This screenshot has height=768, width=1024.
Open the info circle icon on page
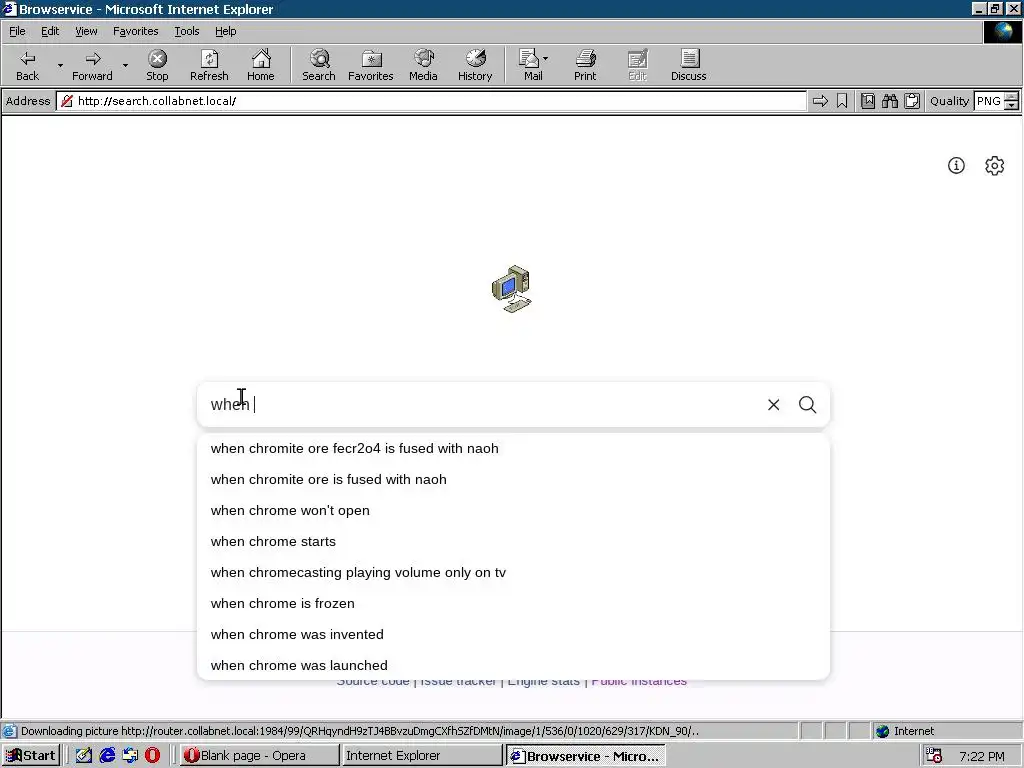point(956,165)
